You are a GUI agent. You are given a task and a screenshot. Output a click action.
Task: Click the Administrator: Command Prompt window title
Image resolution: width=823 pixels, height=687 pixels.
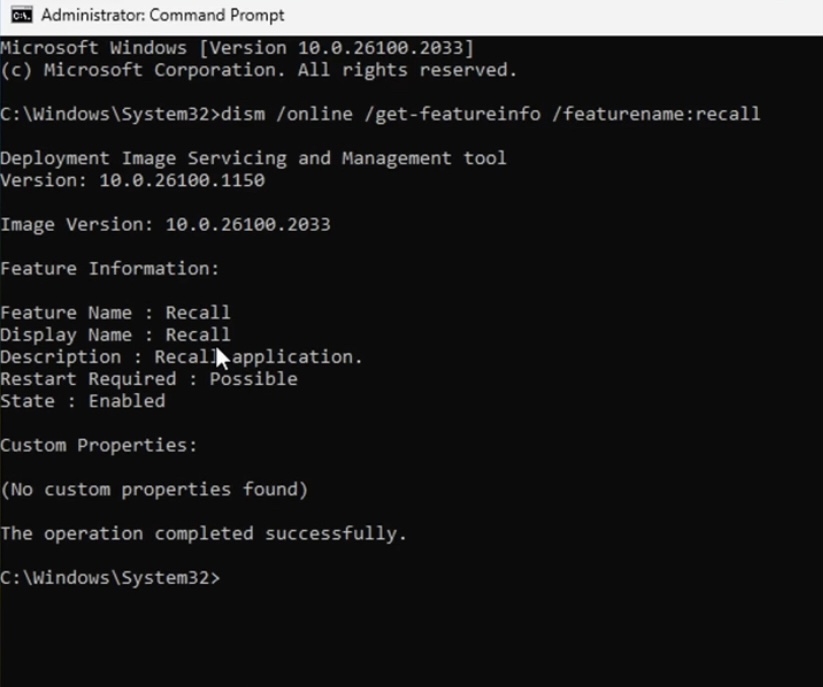pyautogui.click(x=163, y=15)
